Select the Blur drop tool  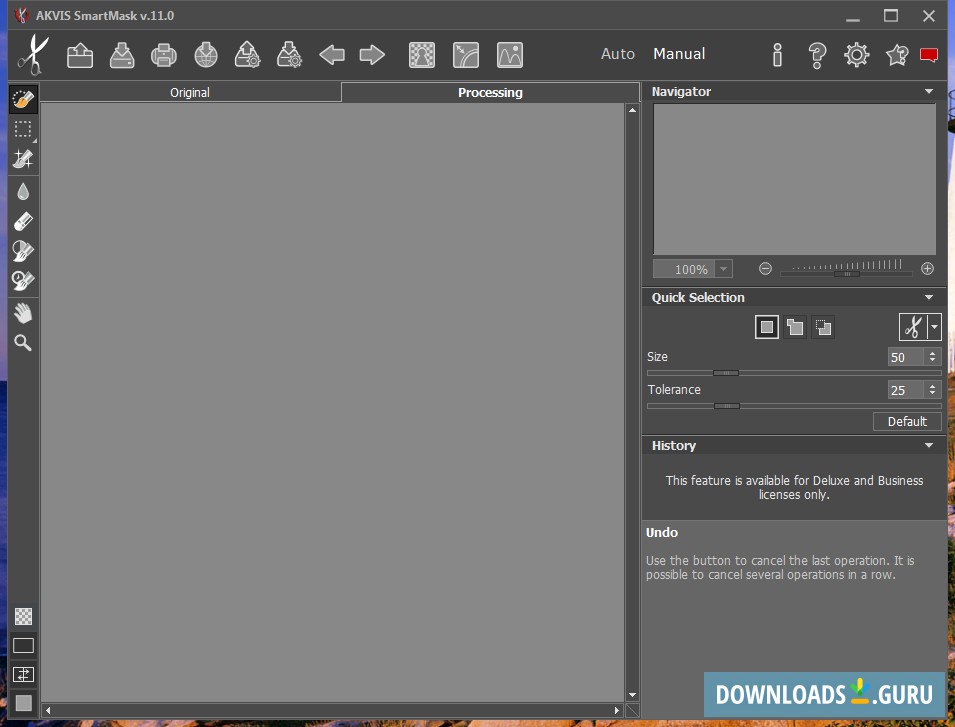pyautogui.click(x=23, y=191)
